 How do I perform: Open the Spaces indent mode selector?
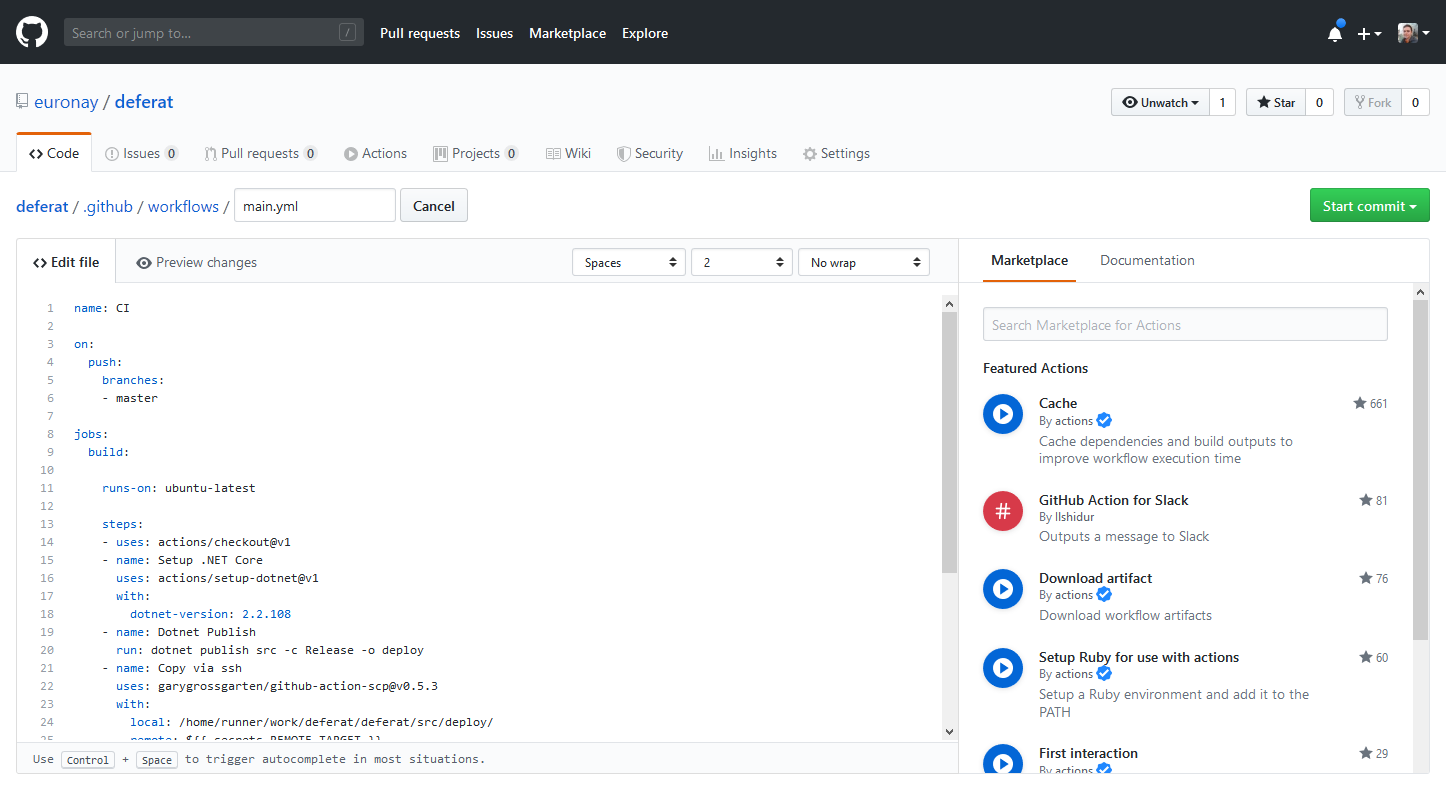point(629,262)
